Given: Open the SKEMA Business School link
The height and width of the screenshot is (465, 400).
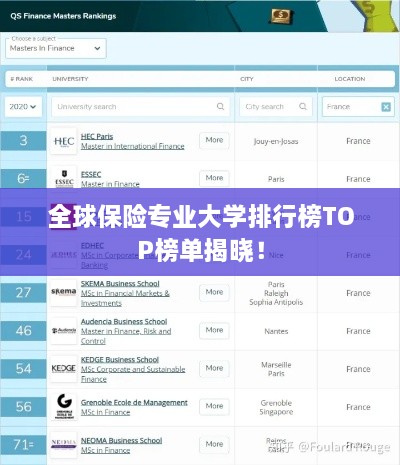Looking at the screenshot, I should tap(120, 284).
